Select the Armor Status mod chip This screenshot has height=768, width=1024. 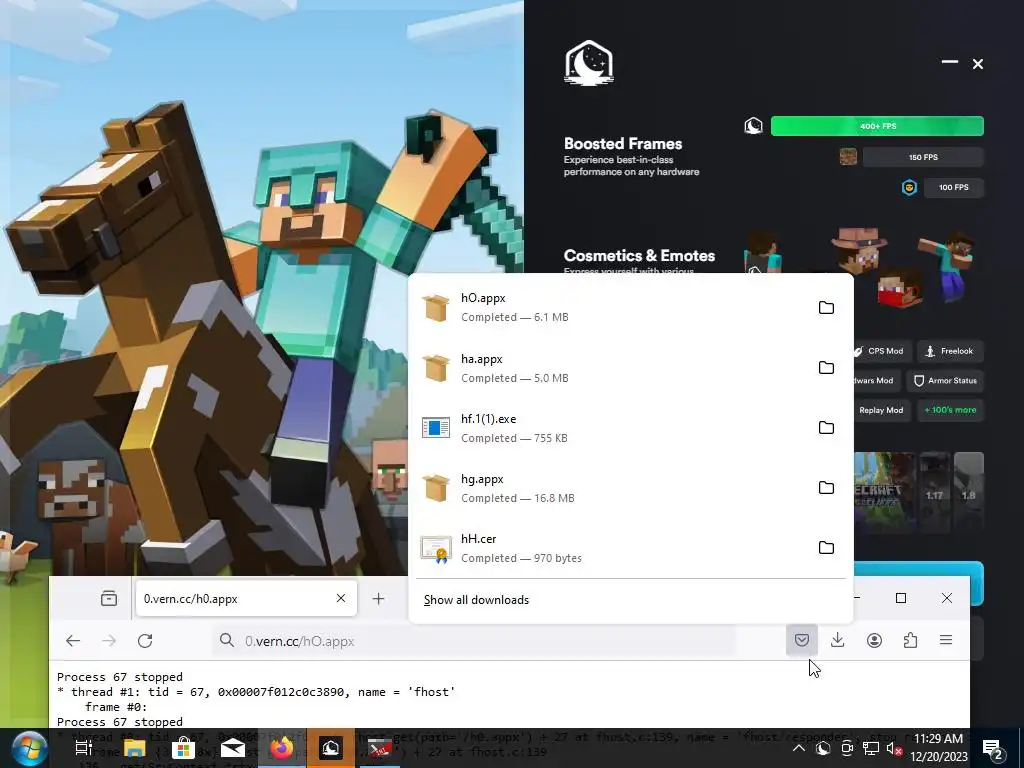[945, 381]
